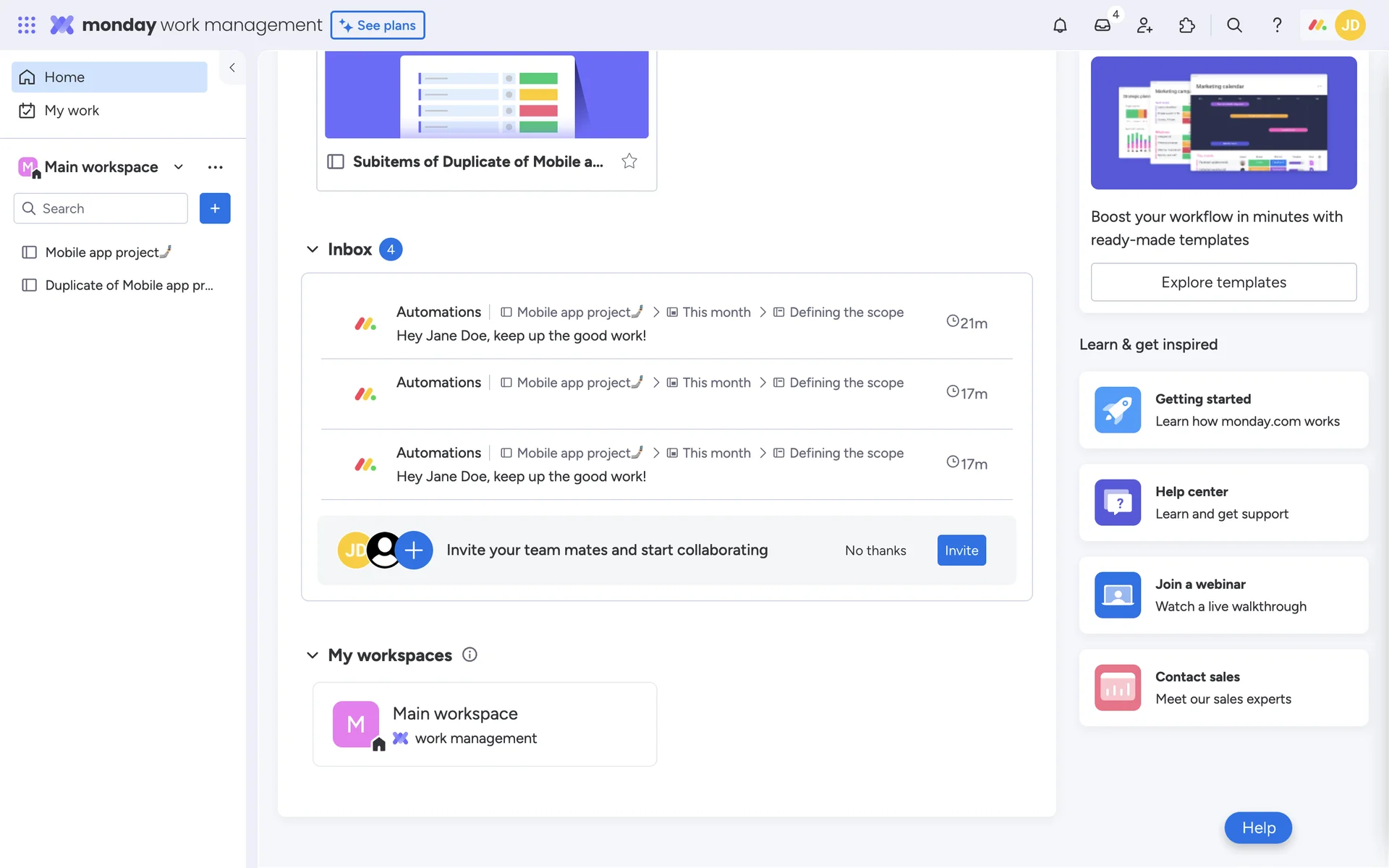Viewport: 1389px width, 868px height.
Task: Click the Explore templates button
Action: pos(1223,282)
